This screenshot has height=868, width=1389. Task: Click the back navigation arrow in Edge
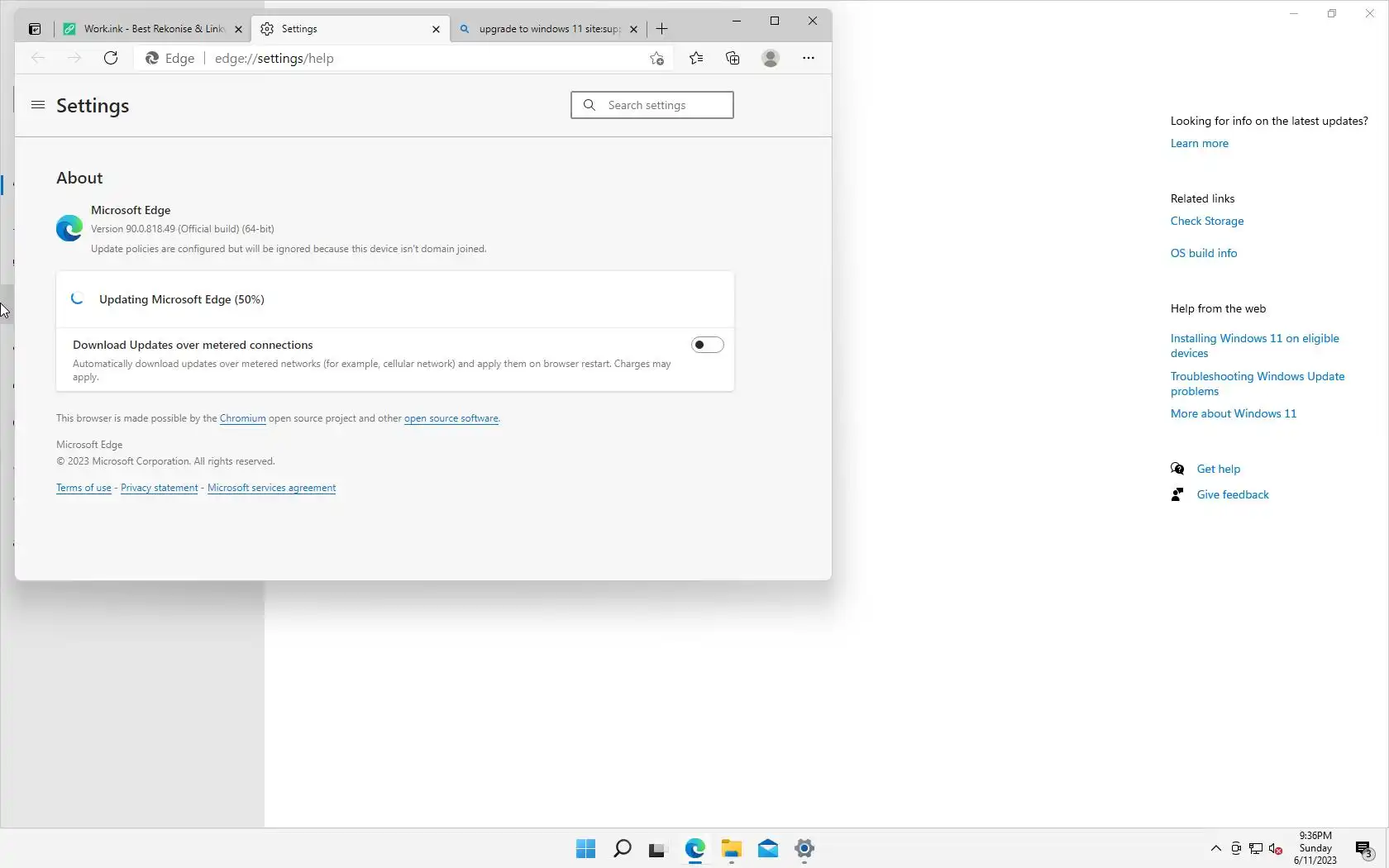click(x=37, y=58)
